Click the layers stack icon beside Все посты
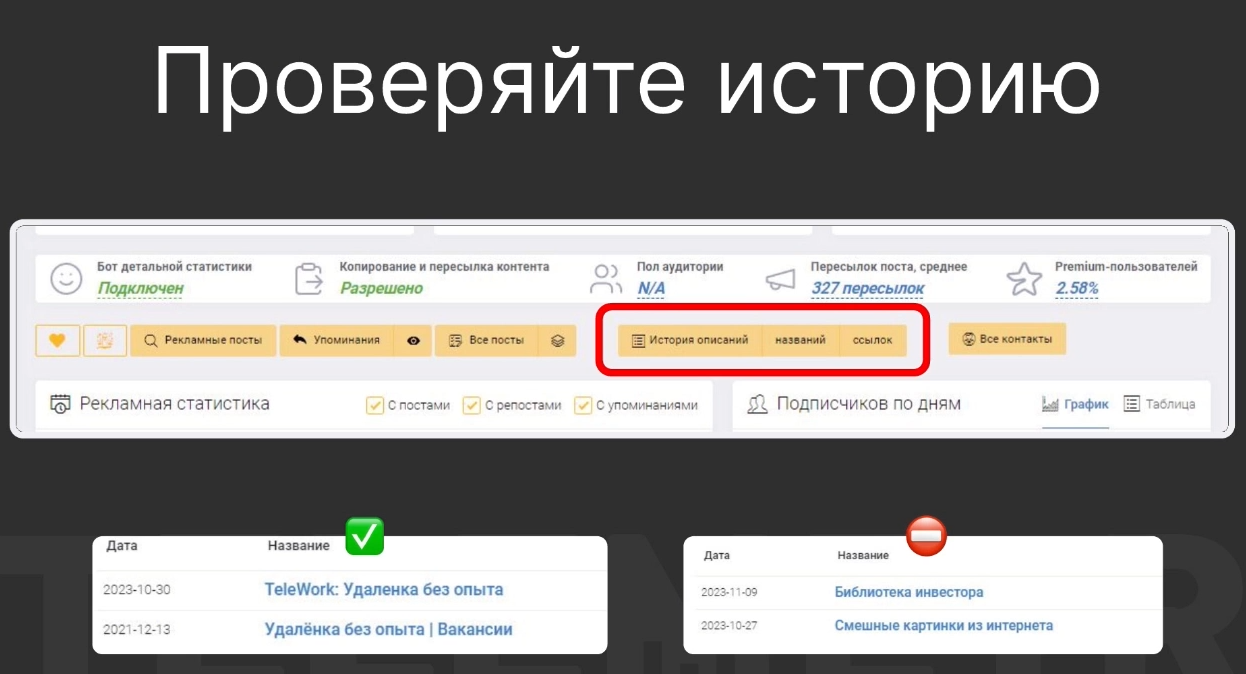Image resolution: width=1246 pixels, height=674 pixels. coord(557,340)
